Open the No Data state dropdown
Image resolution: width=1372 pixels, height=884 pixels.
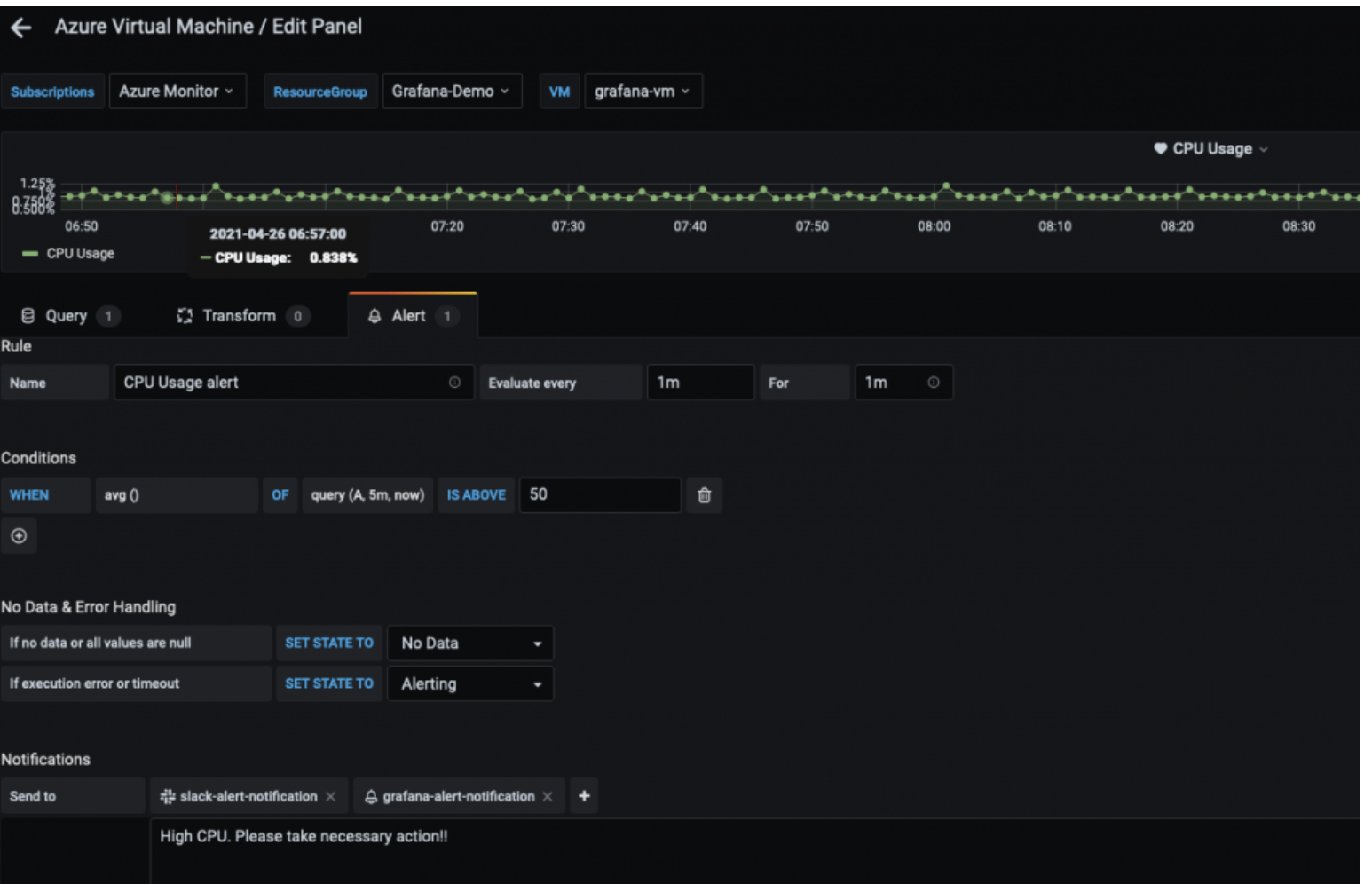[470, 643]
